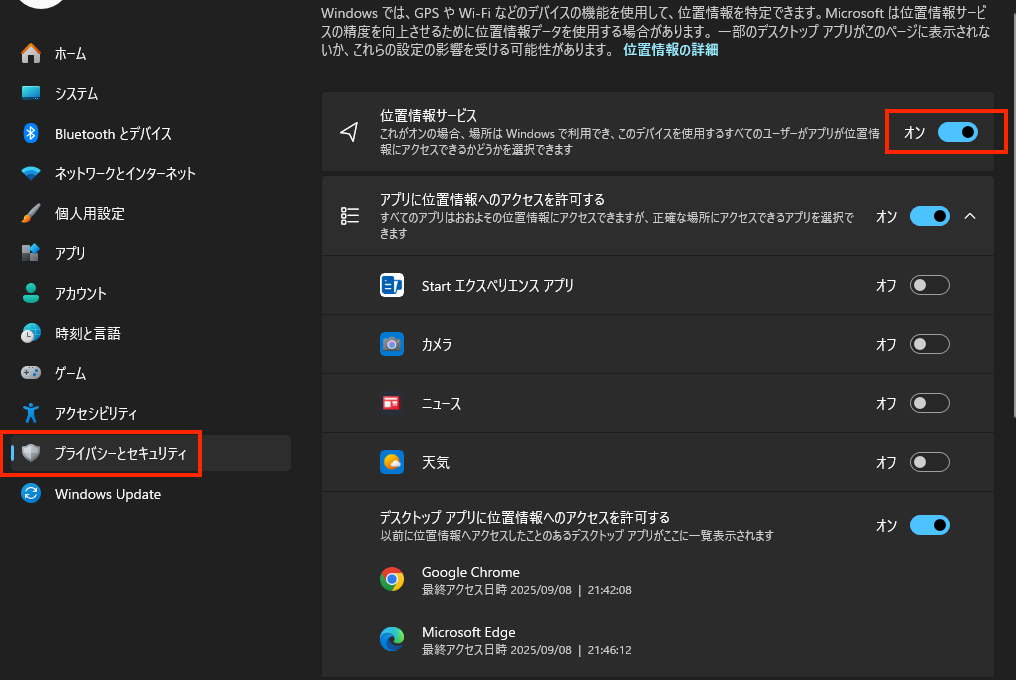Click the Google Chrome icon in app list
Viewport: 1016px width, 680px height.
pos(391,578)
